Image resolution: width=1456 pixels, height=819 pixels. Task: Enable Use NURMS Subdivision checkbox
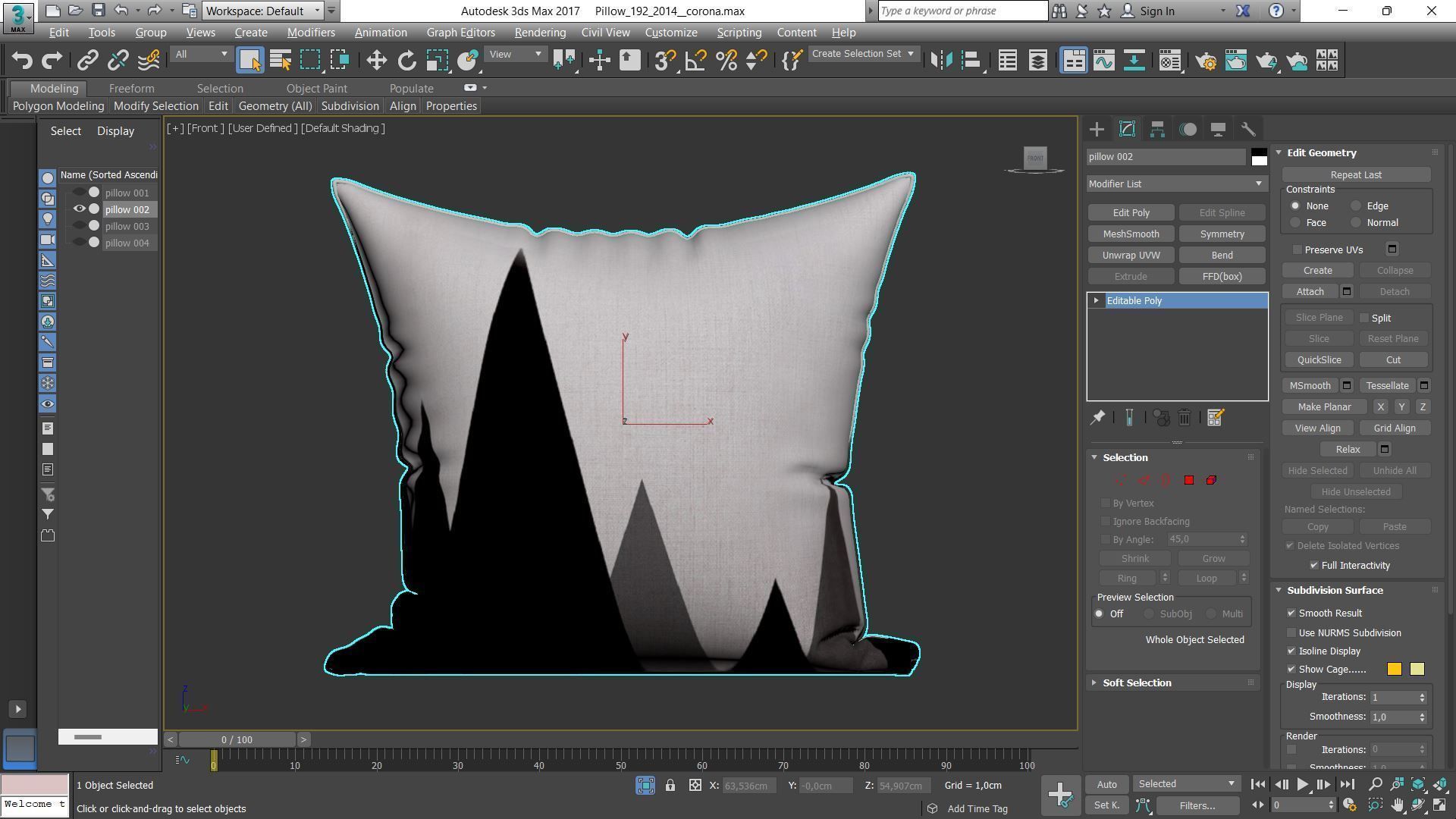1291,632
